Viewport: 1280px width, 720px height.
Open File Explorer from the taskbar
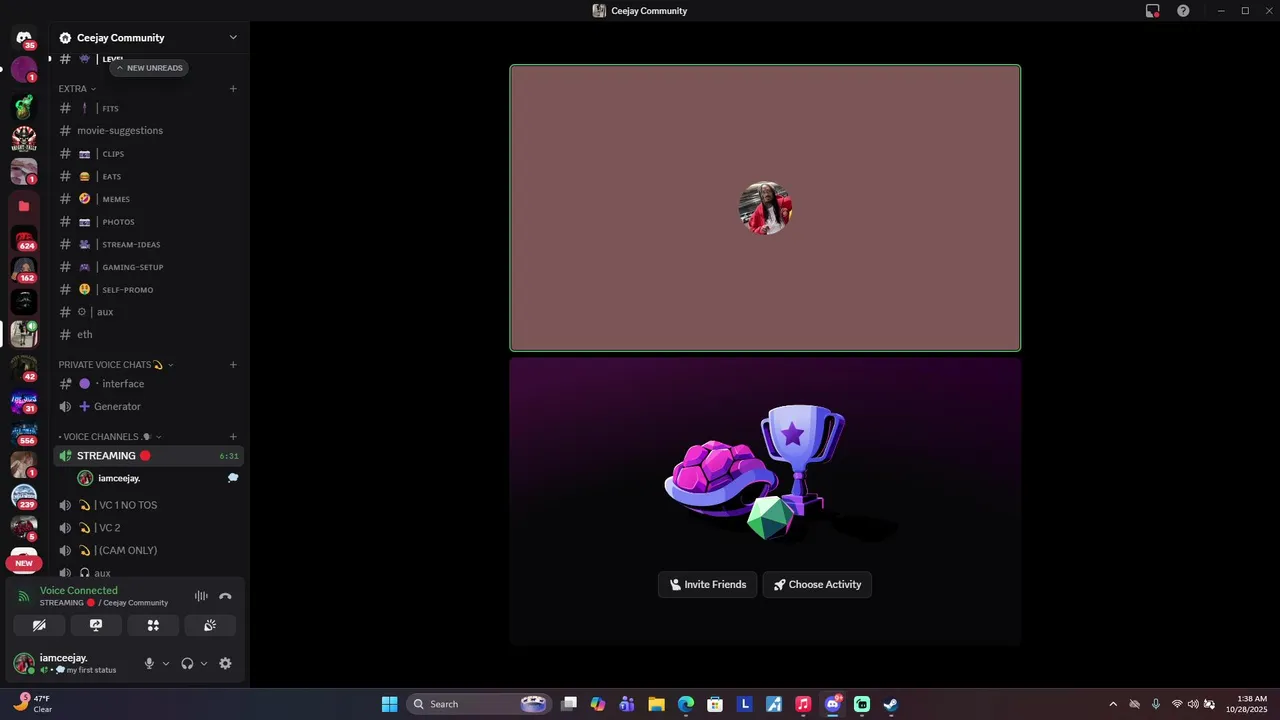coord(656,704)
